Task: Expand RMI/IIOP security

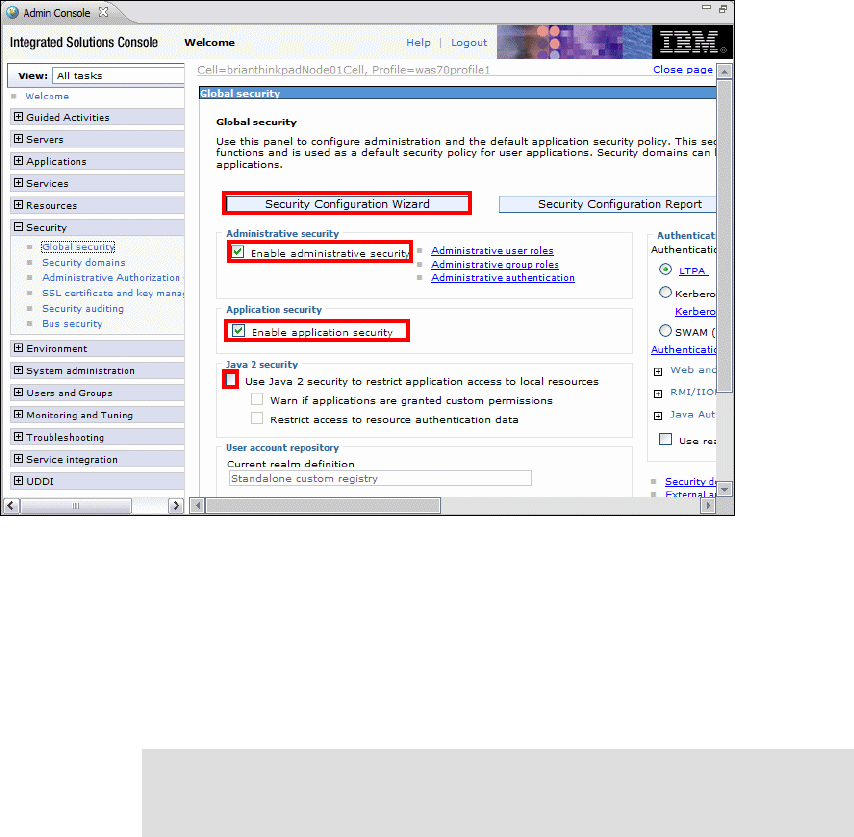Action: [658, 394]
